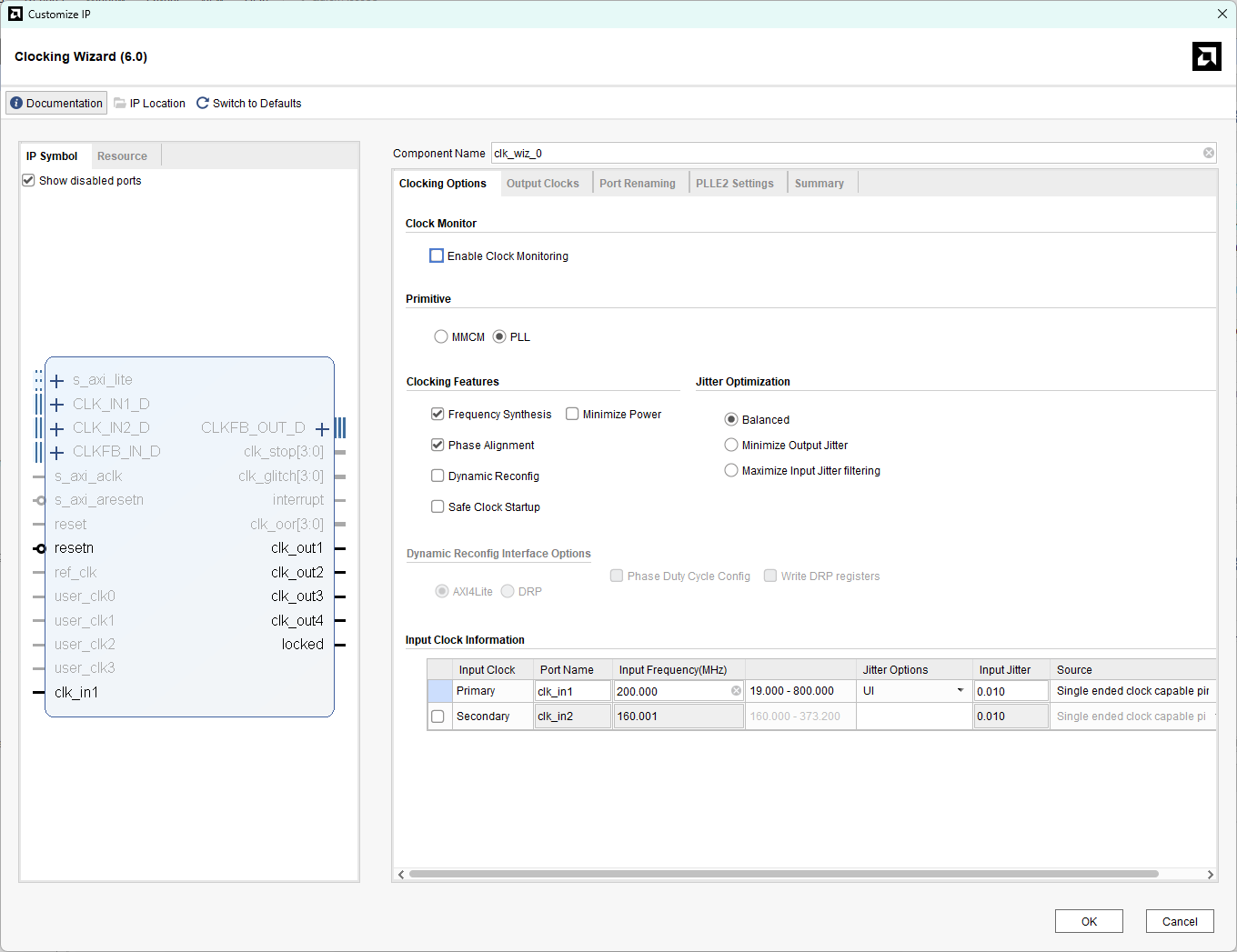
Task: Expand the s_axi_lite port plus icon
Action: coord(57,380)
